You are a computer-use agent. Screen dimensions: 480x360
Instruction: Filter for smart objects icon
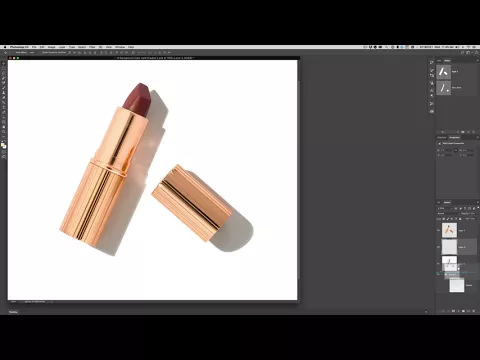pyautogui.click(x=474, y=208)
